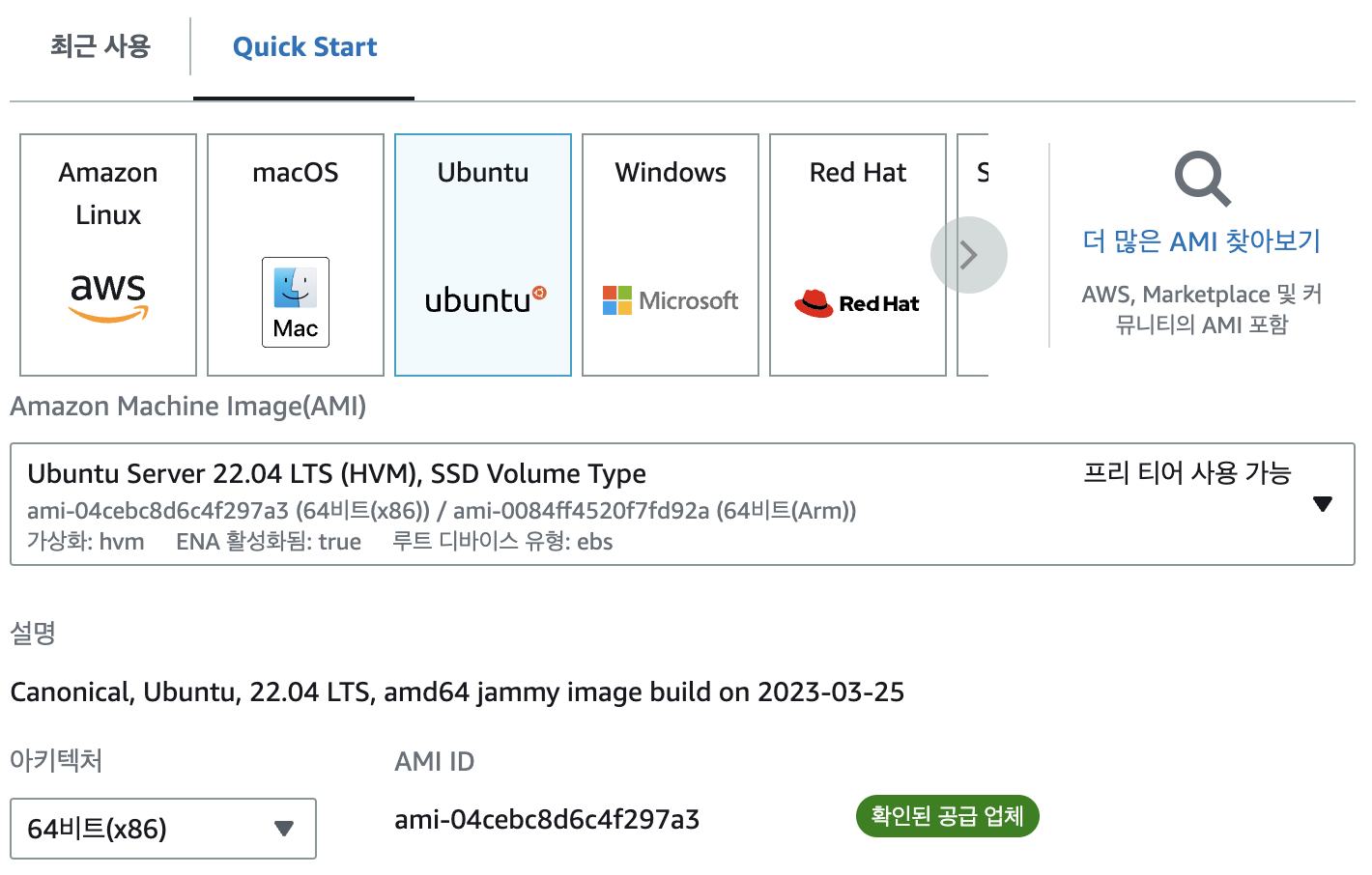
Task: Select the Ubuntu AMI card
Action: point(483,255)
